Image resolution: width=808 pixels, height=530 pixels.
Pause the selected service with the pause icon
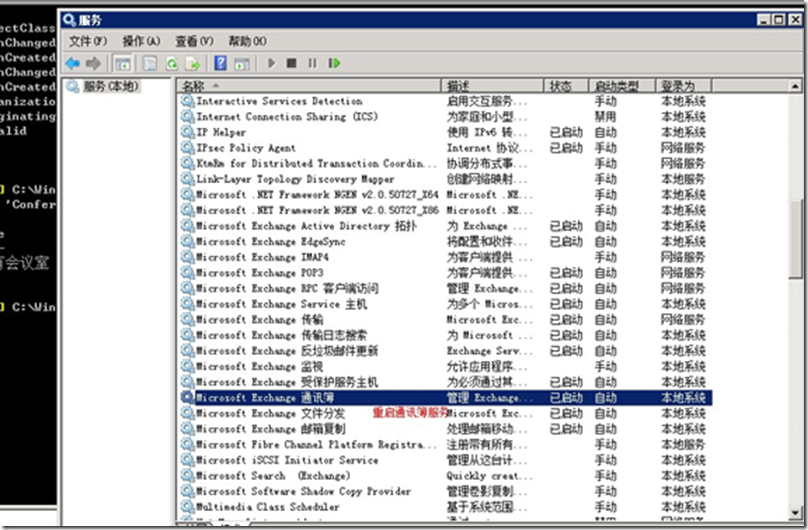point(312,63)
